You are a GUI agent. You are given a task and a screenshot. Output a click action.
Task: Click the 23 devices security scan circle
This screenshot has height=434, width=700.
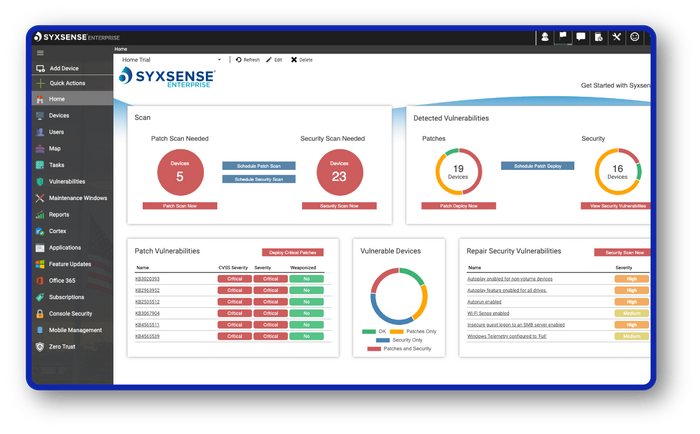(340, 172)
